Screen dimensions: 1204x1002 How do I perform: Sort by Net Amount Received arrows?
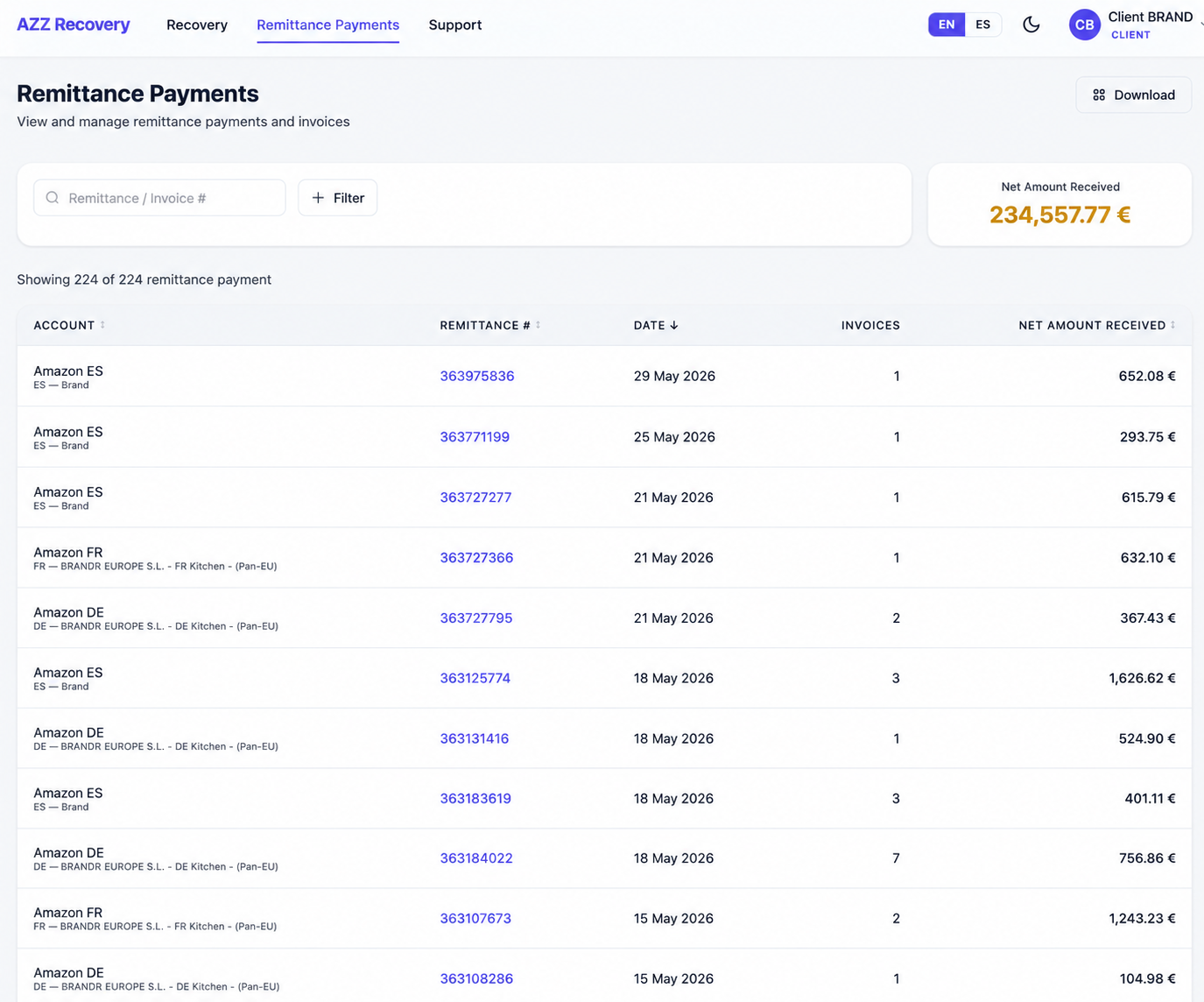point(1173,325)
